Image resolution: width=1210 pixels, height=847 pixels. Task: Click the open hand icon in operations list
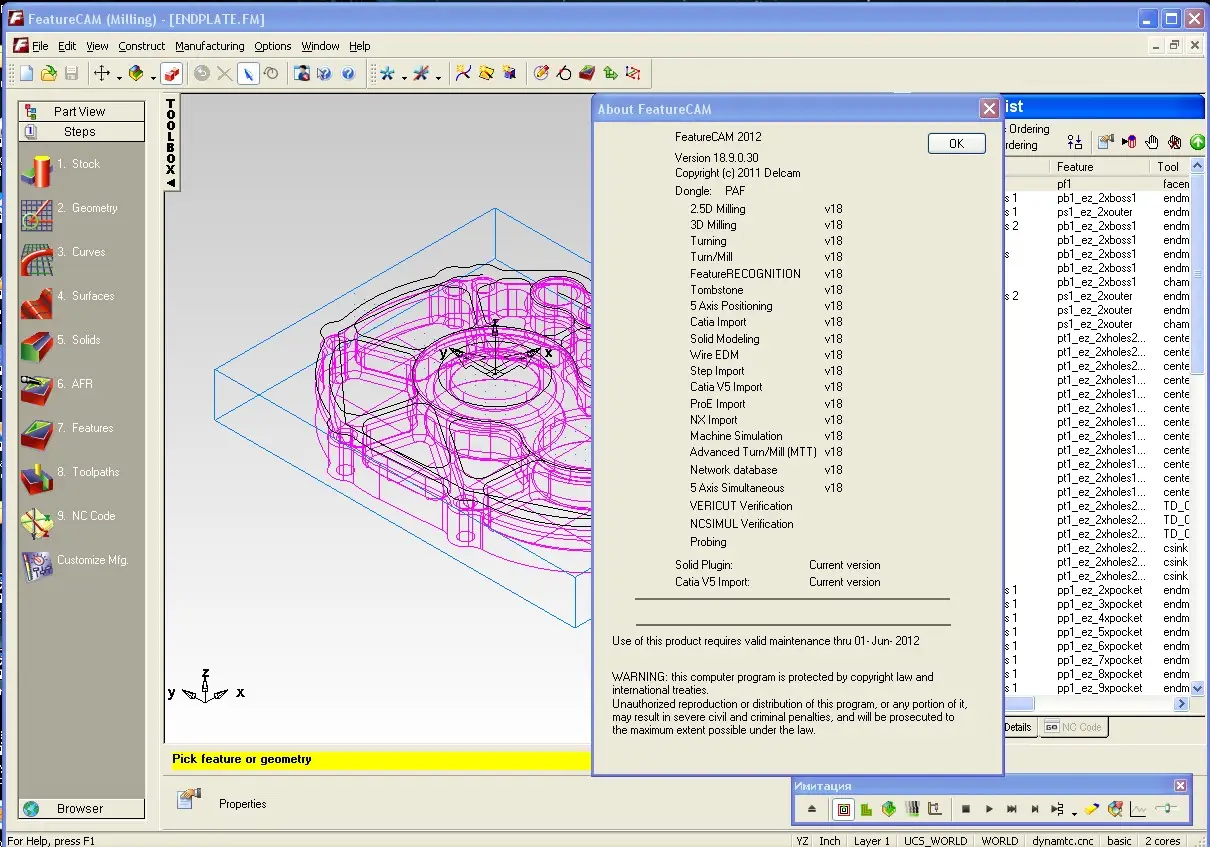(x=1152, y=142)
